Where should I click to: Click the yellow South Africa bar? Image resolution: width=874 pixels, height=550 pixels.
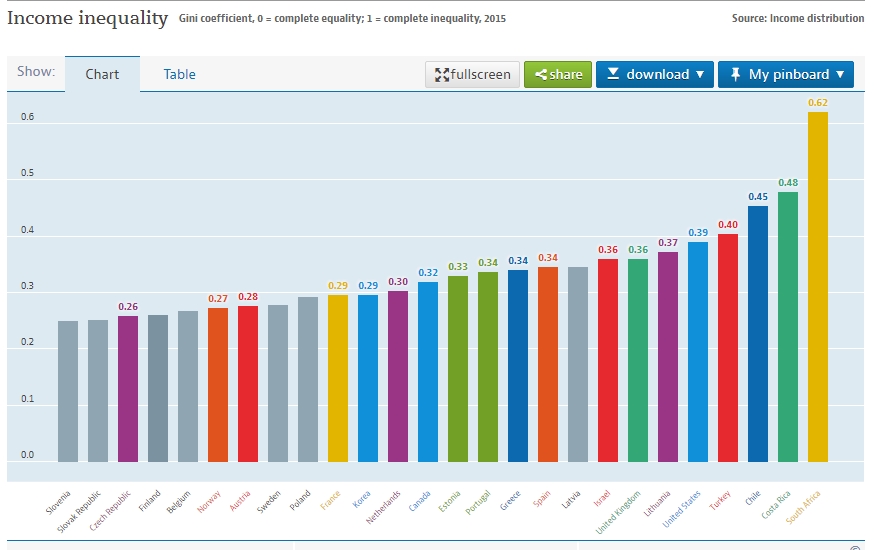pyautogui.click(x=818, y=287)
